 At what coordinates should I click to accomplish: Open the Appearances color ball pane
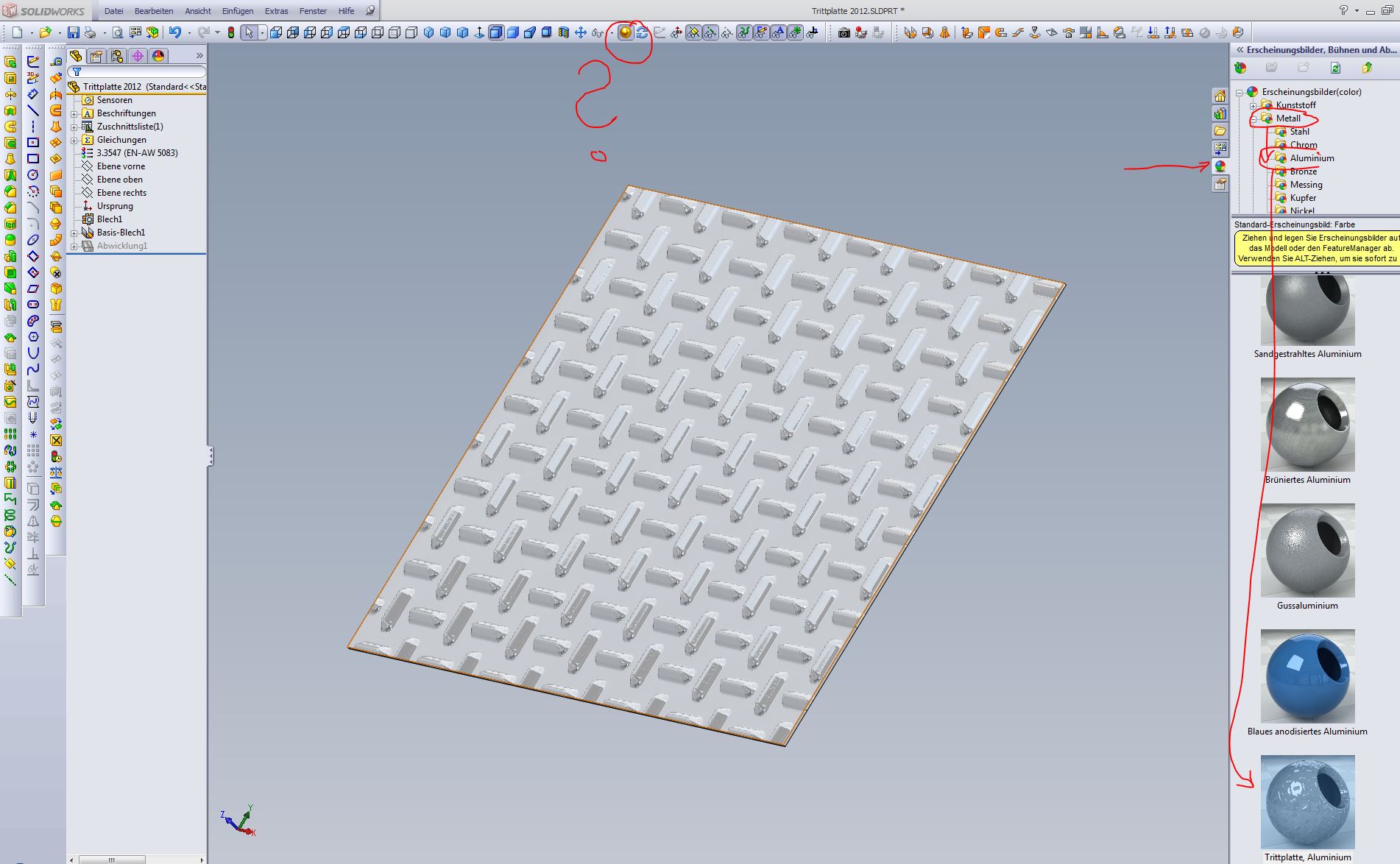point(1220,166)
